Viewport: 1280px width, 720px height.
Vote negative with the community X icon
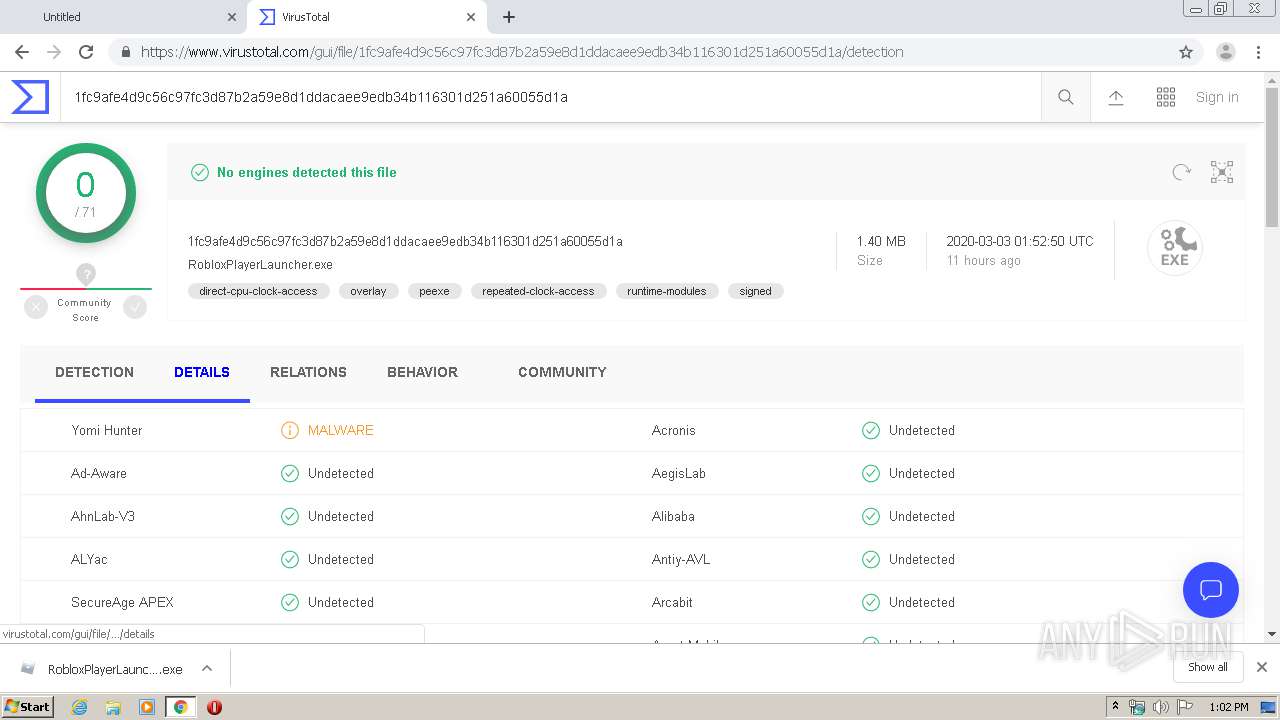click(x=36, y=308)
